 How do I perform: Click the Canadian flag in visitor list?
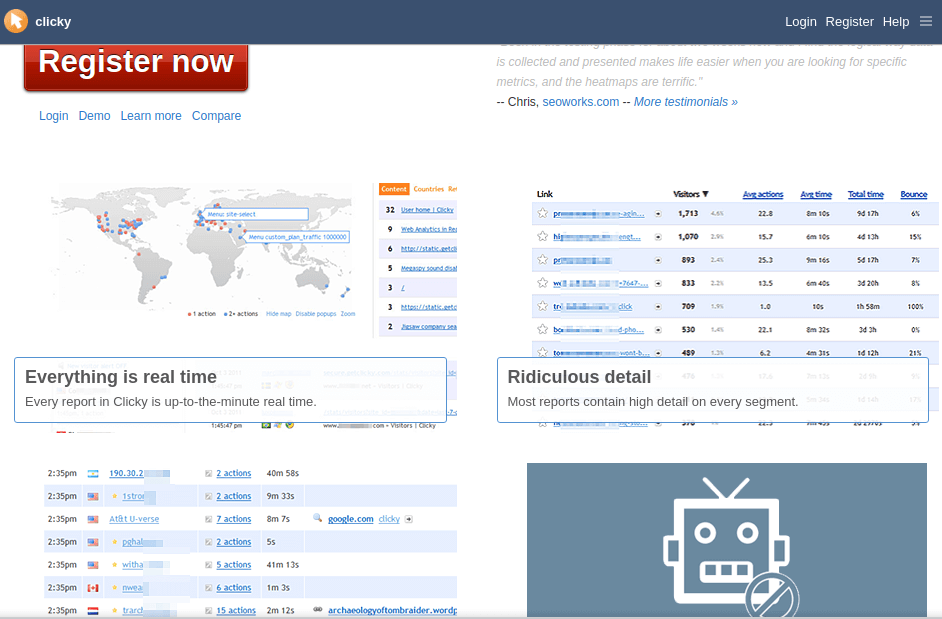[x=93, y=588]
